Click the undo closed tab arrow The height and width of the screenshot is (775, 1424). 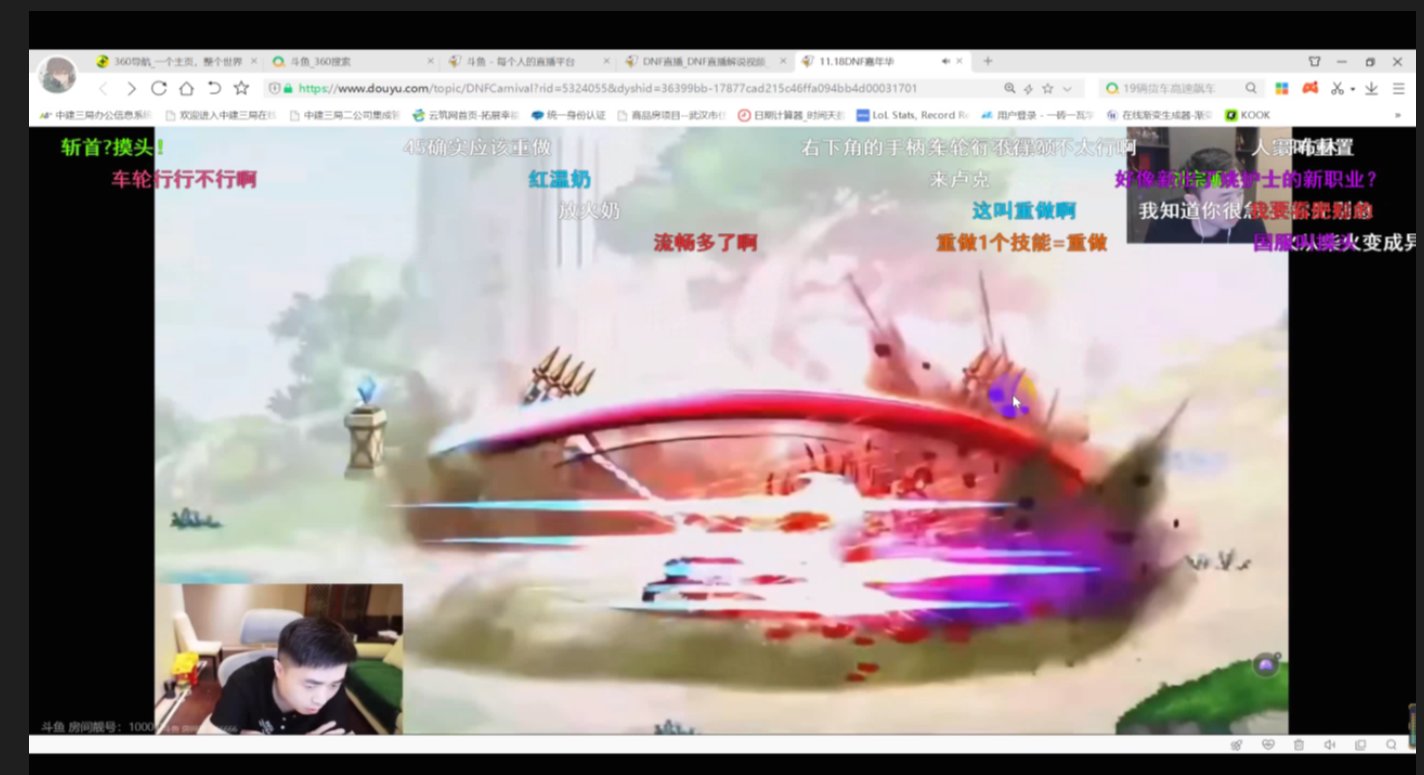click(x=213, y=88)
